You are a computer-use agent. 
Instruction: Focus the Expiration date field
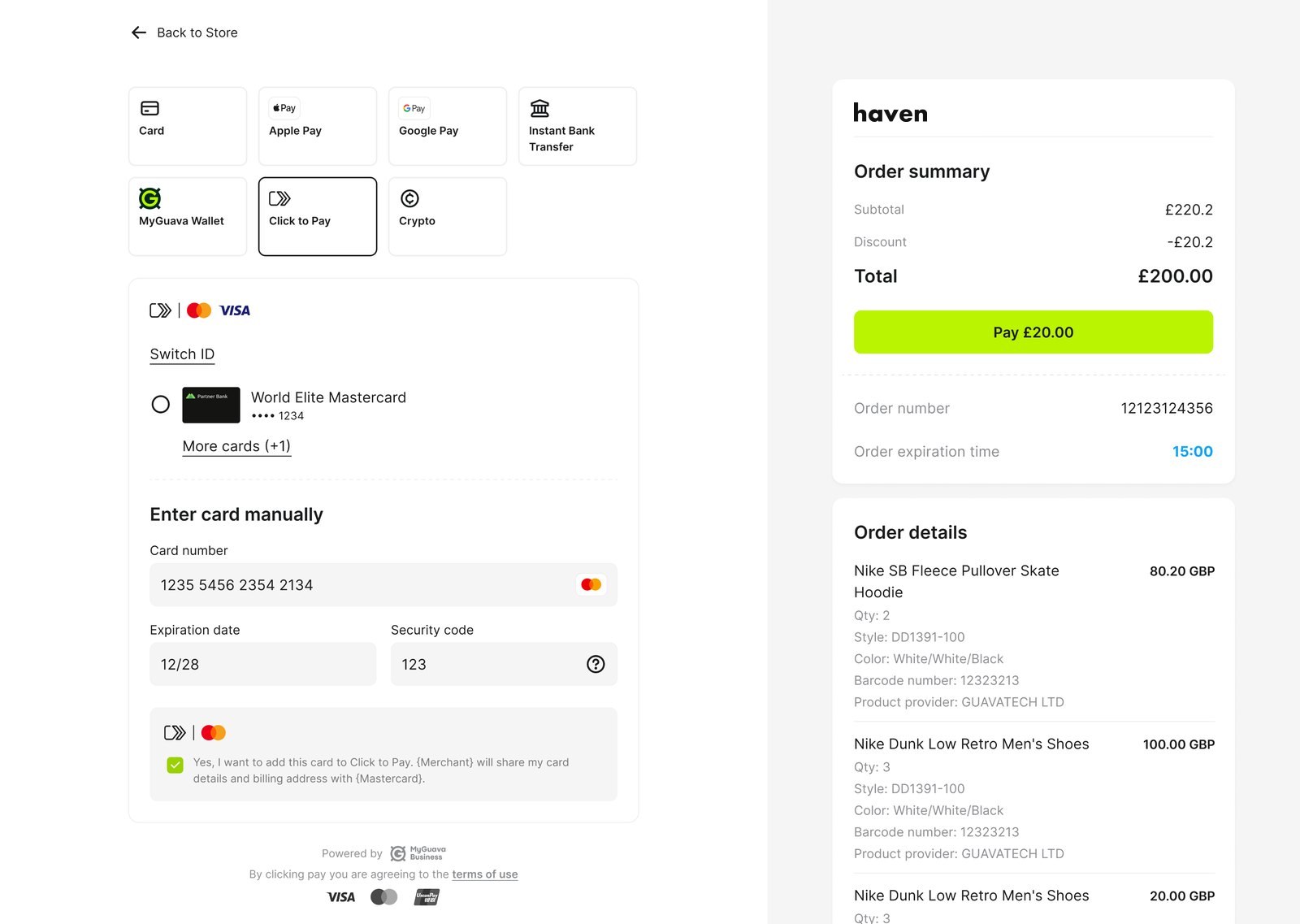(x=263, y=665)
